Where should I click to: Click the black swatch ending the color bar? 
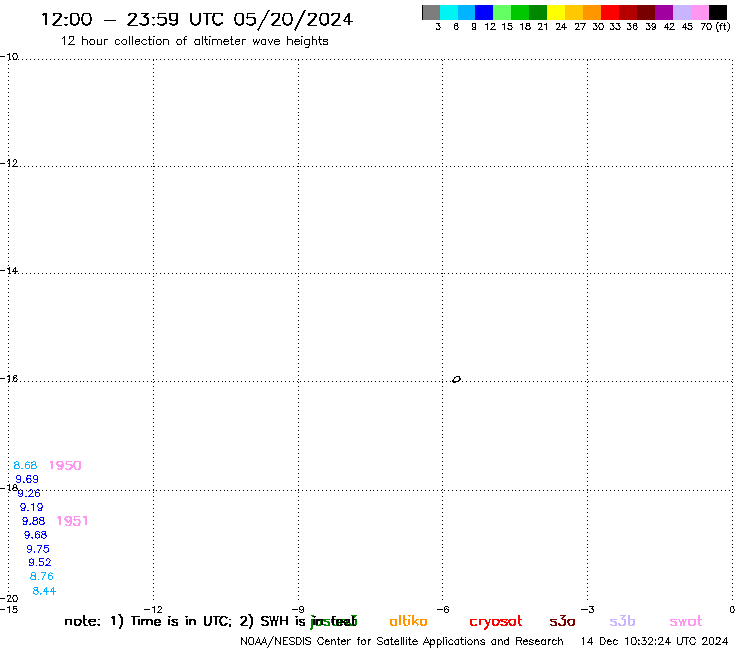[x=718, y=12]
